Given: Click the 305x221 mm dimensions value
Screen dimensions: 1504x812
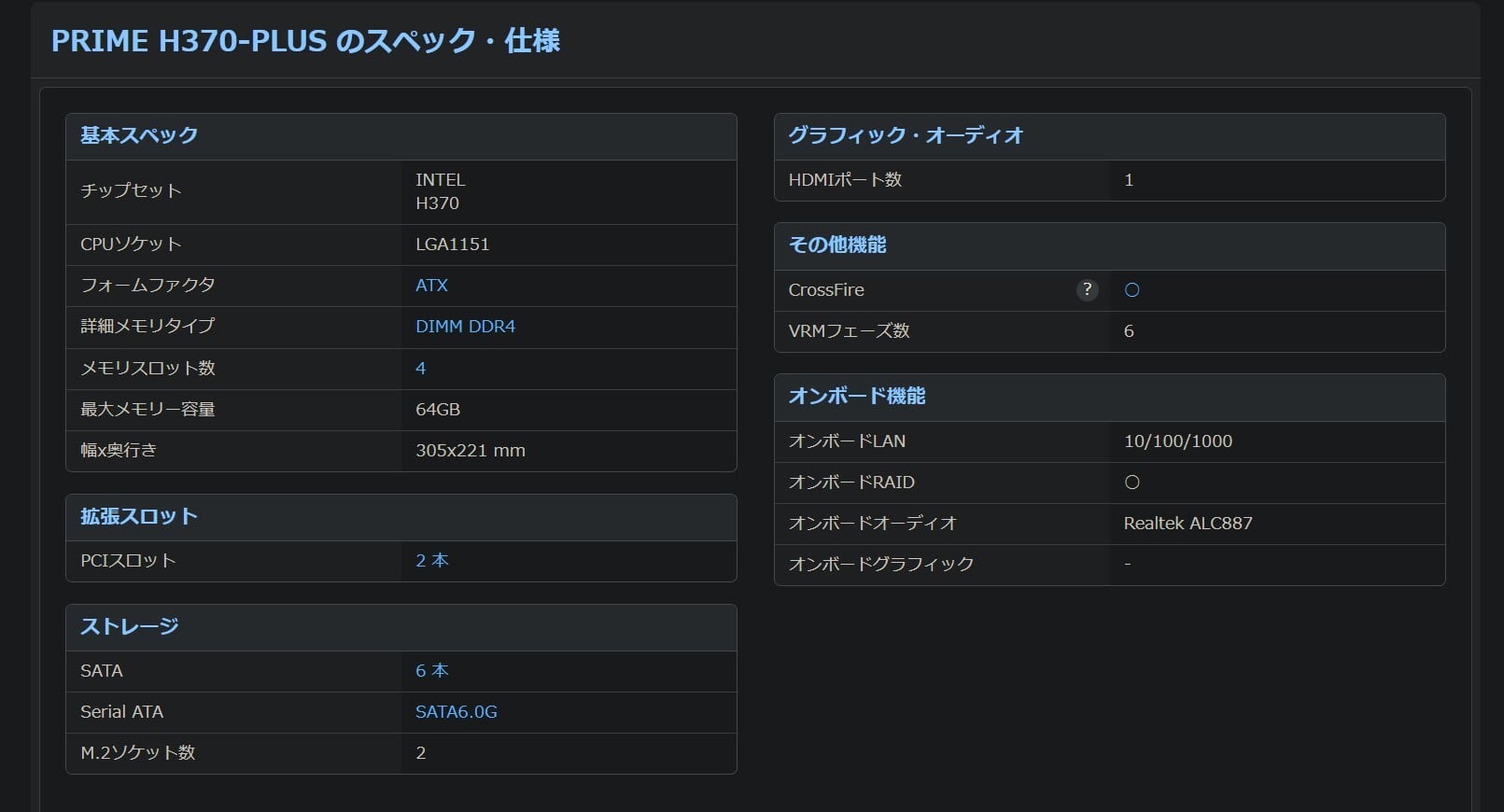Looking at the screenshot, I should pos(470,450).
